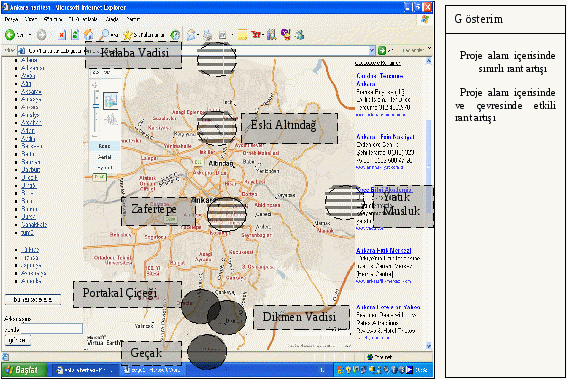Open the last menu bar item, left of the Windows flag

pos(133,19)
